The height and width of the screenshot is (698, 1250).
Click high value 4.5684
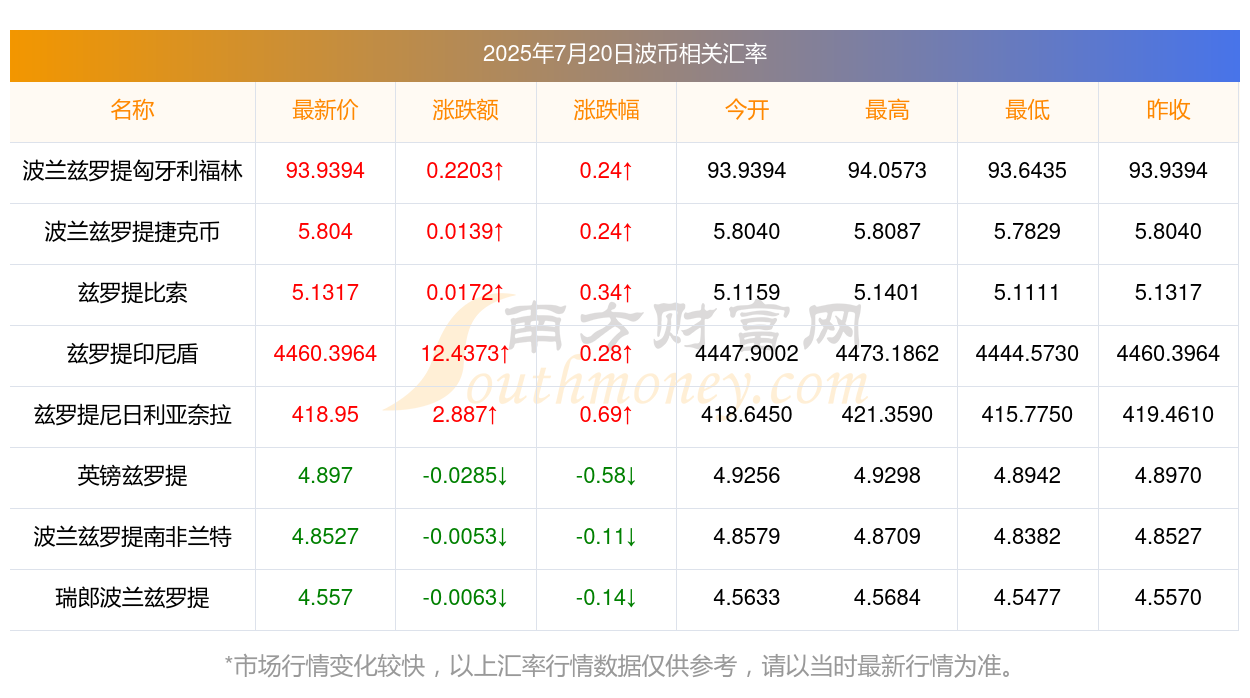coord(887,598)
